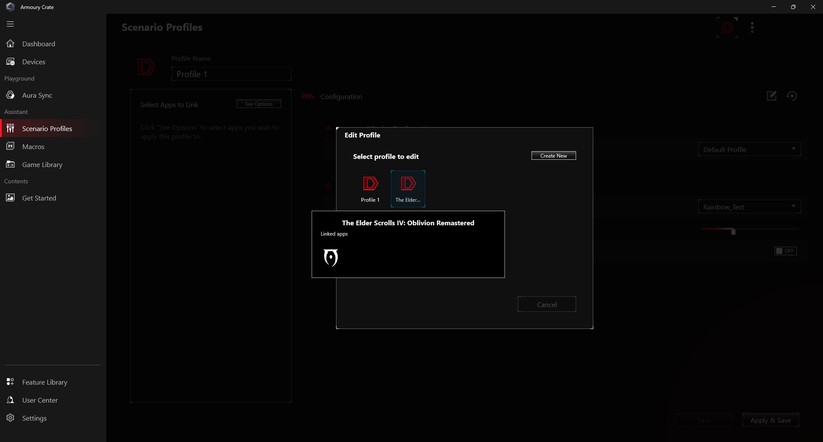
Task: Select the Profile 1 icon in dialog
Action: (370, 184)
